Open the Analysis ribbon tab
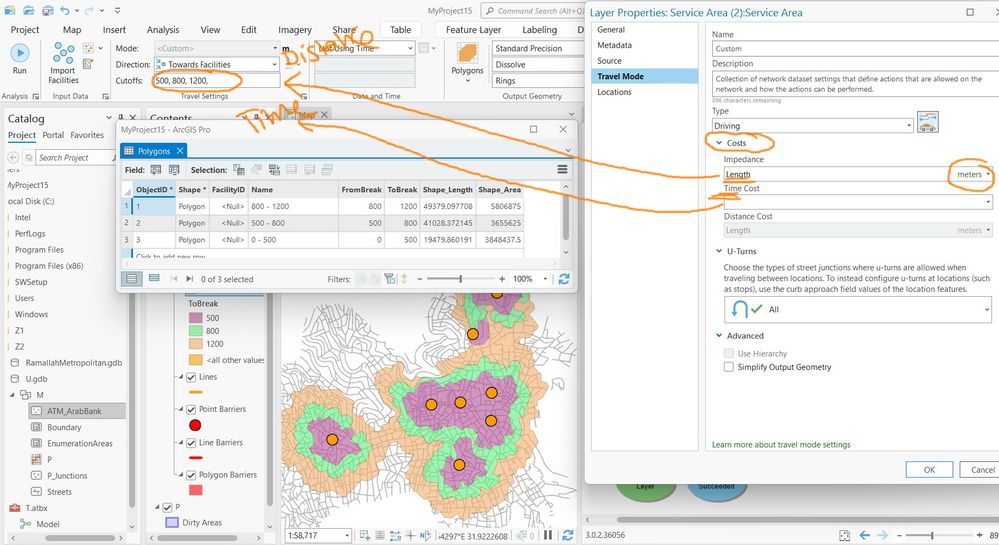999x545 pixels. (162, 29)
